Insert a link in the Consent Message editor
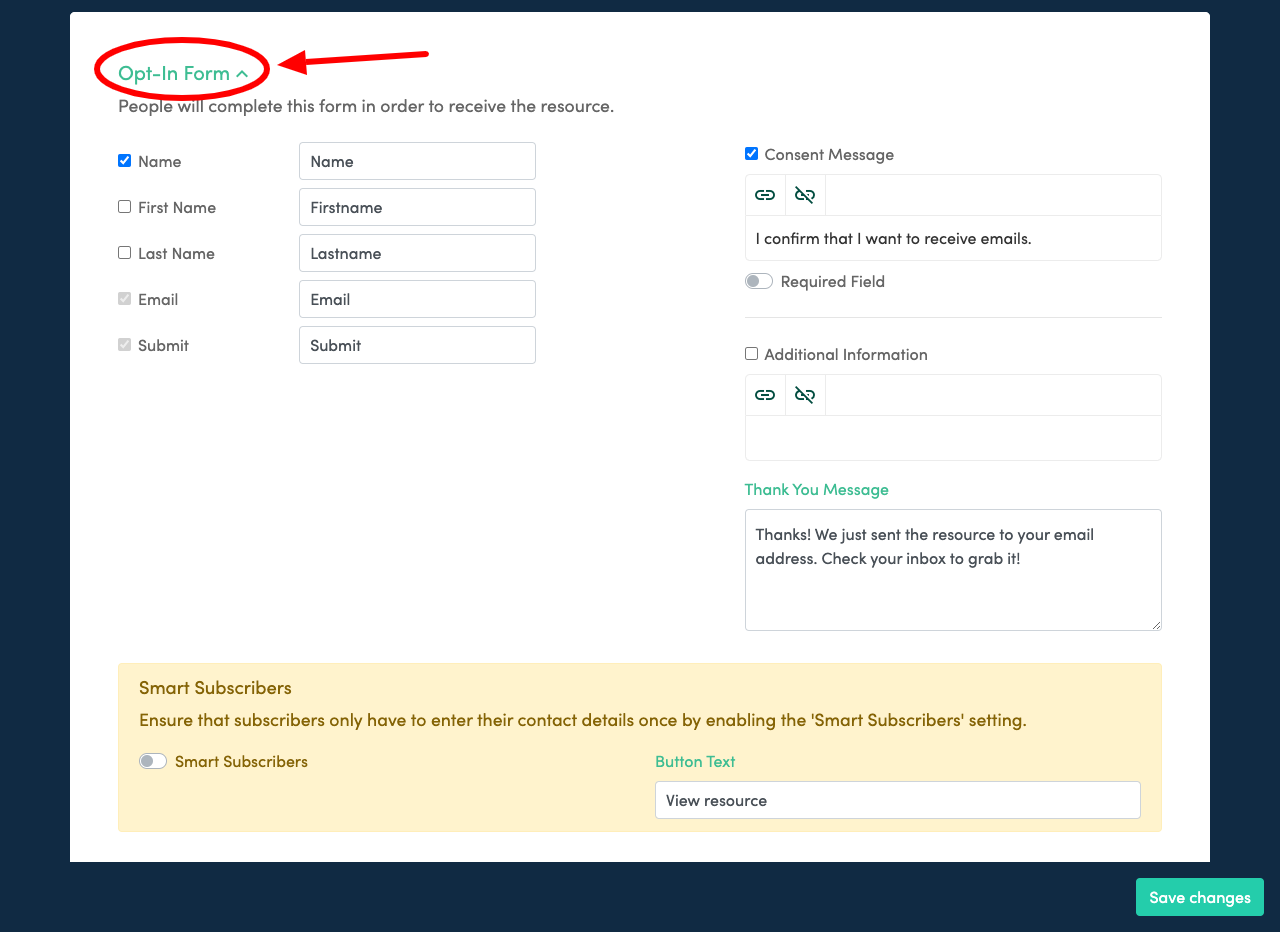Image resolution: width=1280 pixels, height=932 pixels. click(765, 194)
